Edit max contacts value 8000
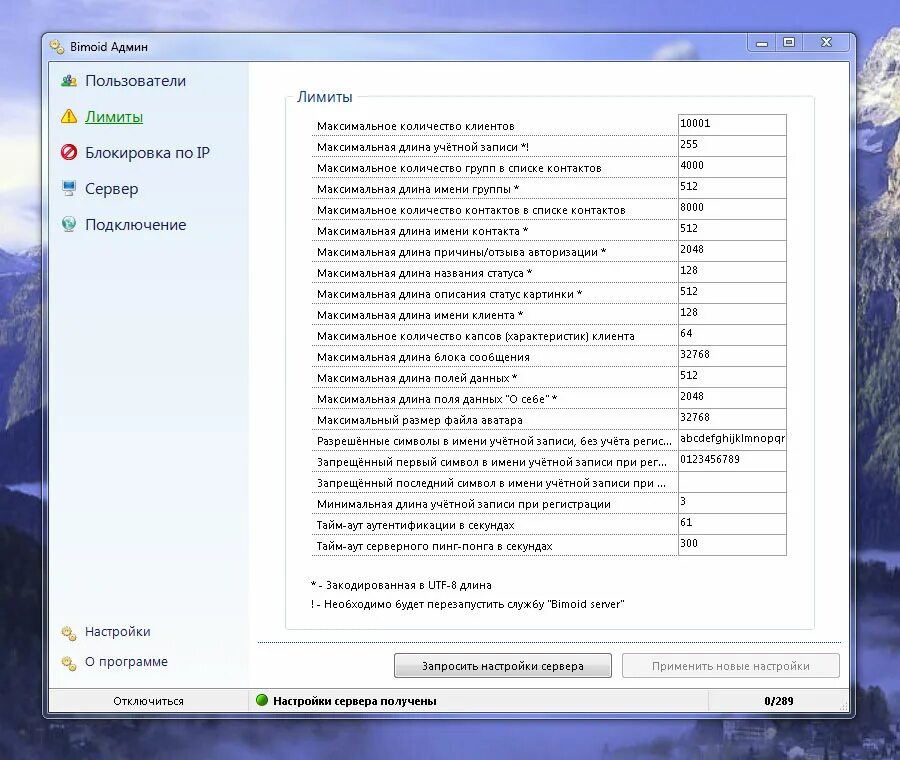This screenshot has width=900, height=760. [x=732, y=208]
